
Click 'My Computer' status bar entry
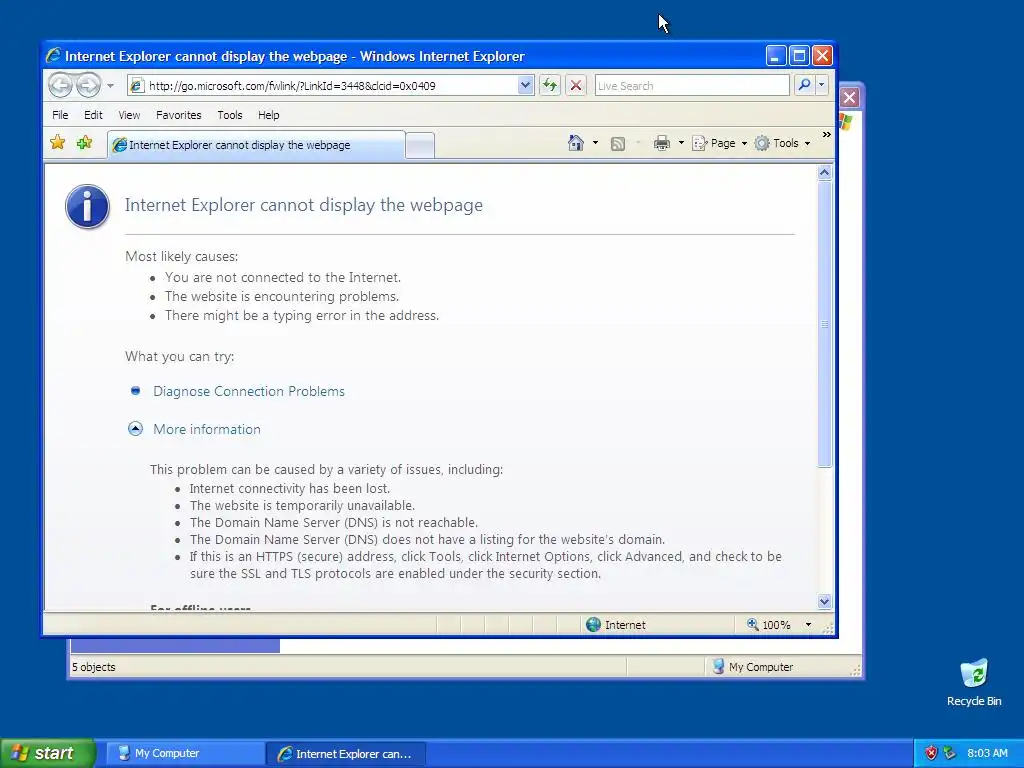point(752,667)
